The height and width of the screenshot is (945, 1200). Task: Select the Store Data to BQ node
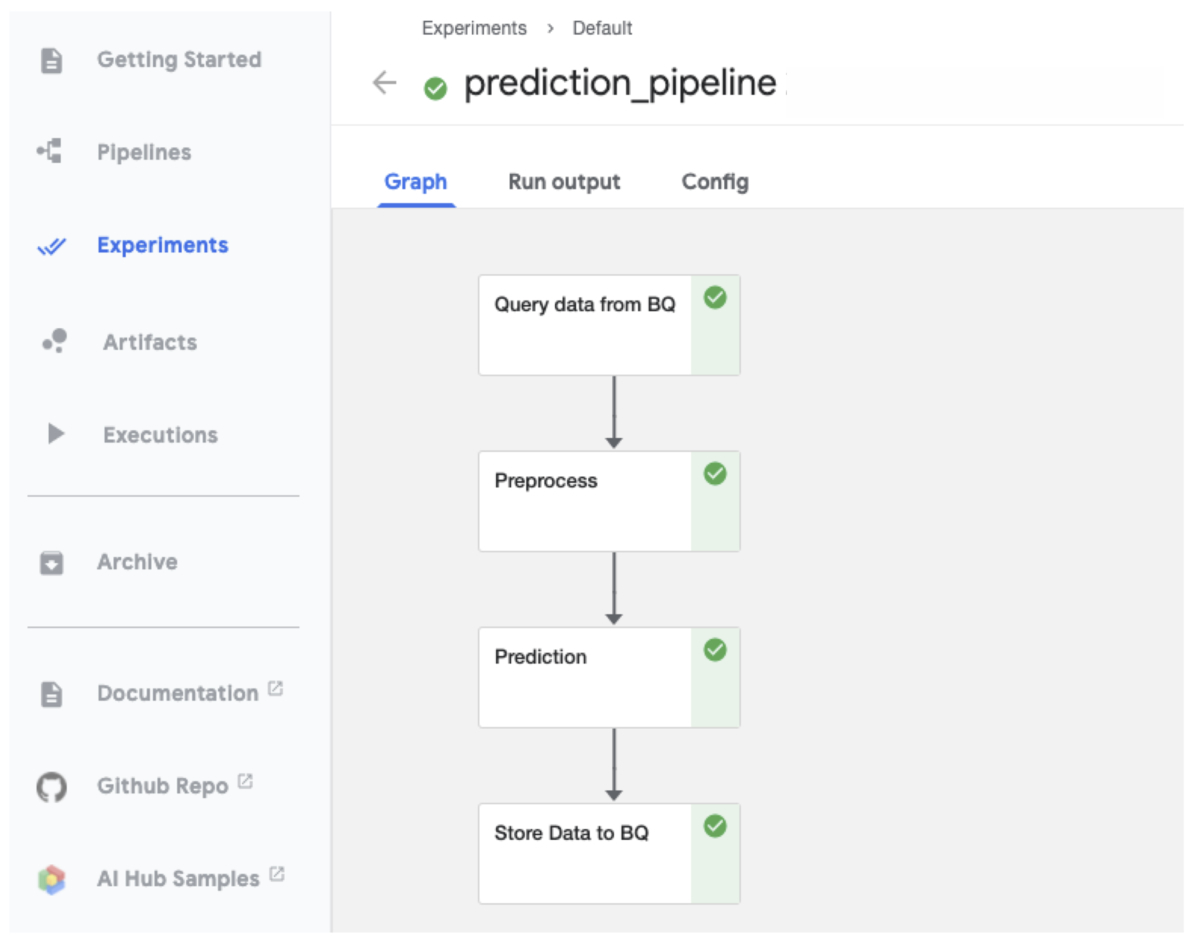coord(585,853)
